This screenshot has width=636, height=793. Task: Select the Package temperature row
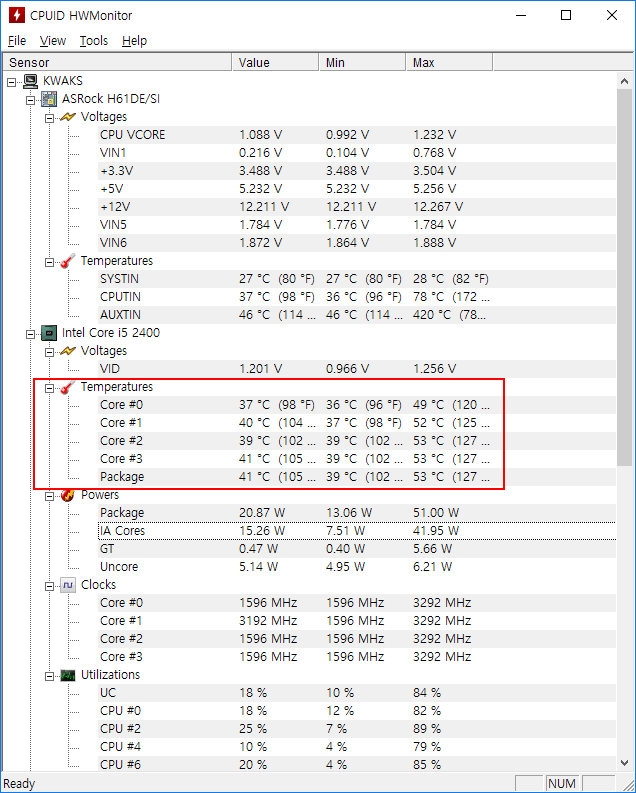click(357, 477)
